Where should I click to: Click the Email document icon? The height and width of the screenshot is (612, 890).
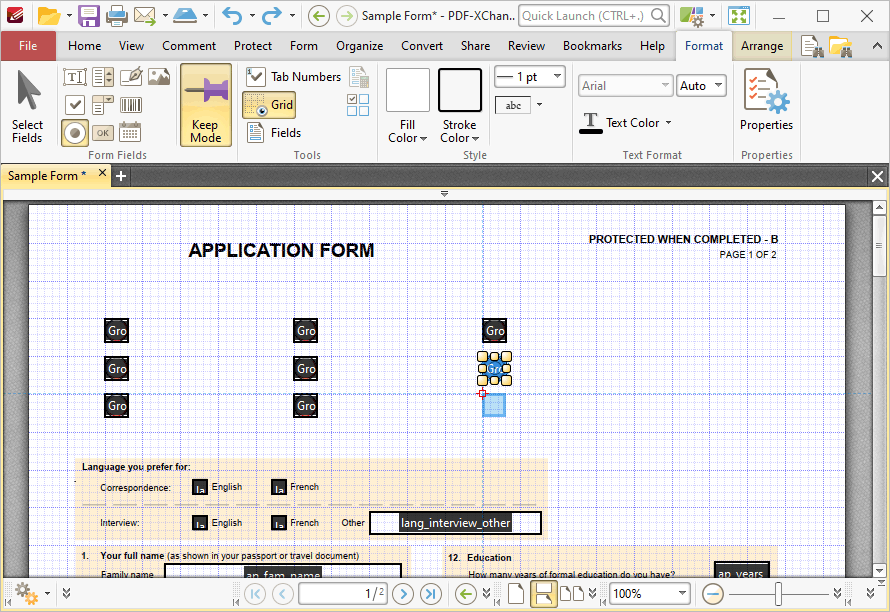(145, 16)
